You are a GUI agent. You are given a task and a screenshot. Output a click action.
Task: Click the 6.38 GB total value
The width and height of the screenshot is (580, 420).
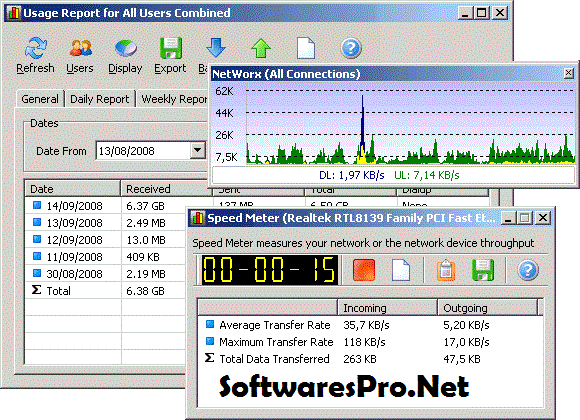pos(145,291)
